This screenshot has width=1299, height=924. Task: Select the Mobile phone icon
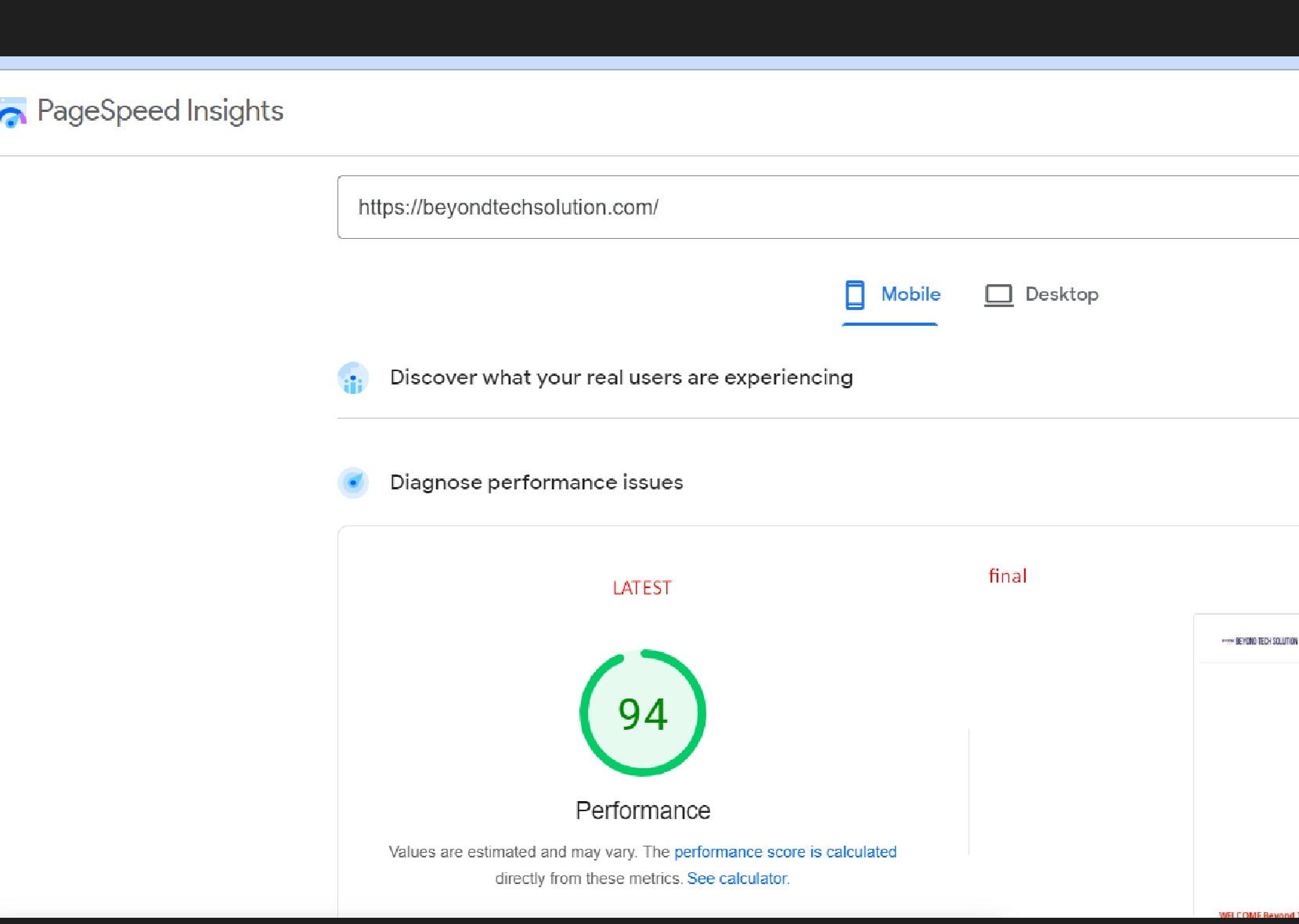[x=856, y=294]
